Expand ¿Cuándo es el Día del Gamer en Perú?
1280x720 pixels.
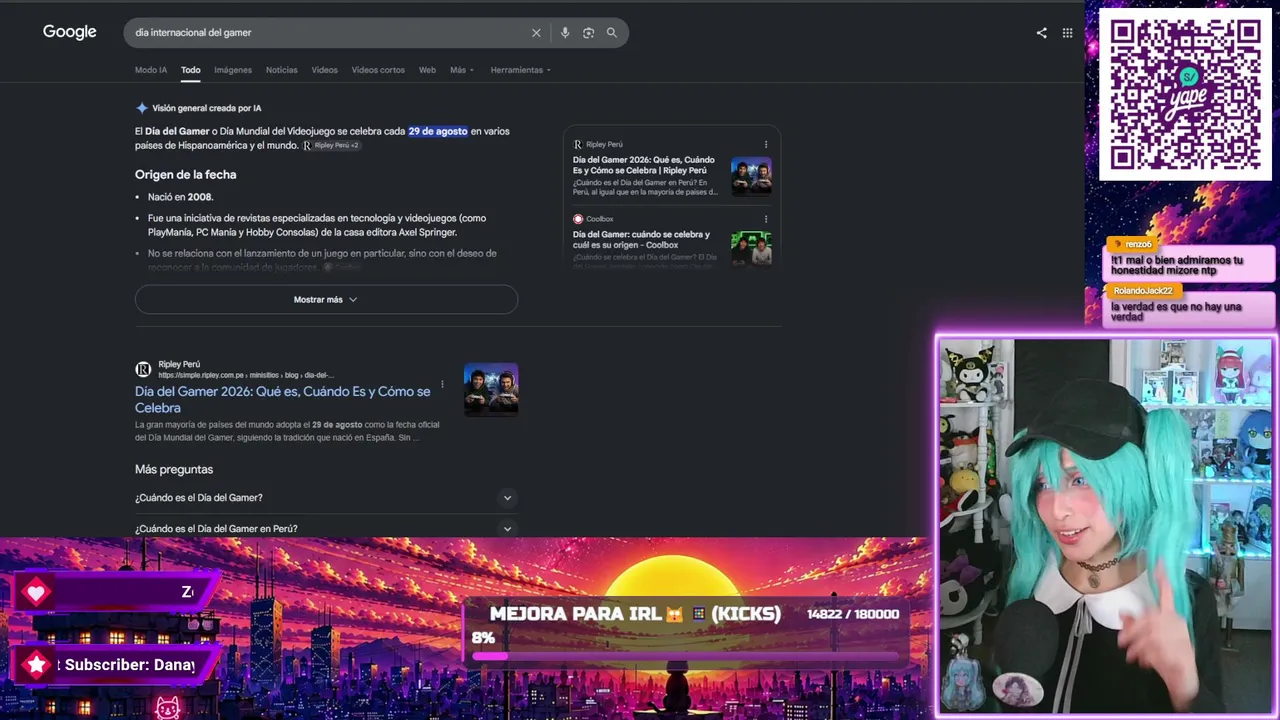[326, 529]
